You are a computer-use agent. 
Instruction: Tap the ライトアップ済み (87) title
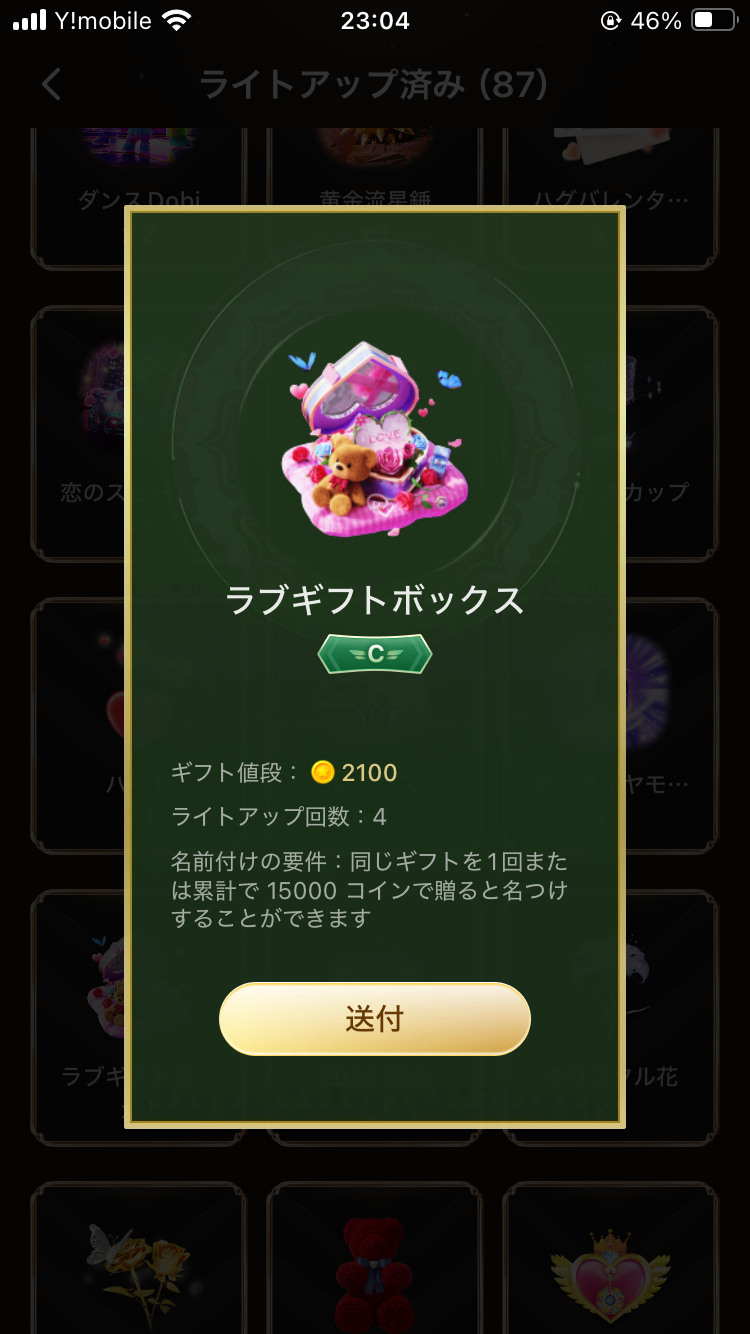click(x=374, y=84)
